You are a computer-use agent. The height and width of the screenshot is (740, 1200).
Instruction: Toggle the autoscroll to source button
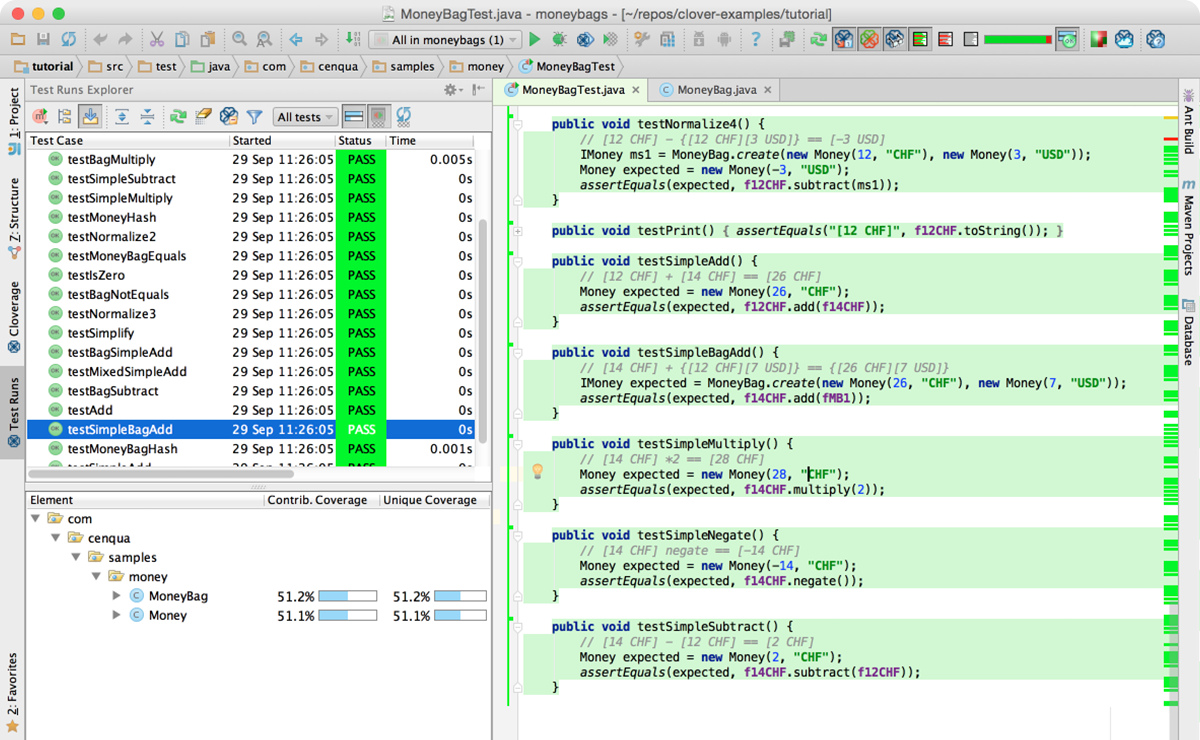point(90,117)
